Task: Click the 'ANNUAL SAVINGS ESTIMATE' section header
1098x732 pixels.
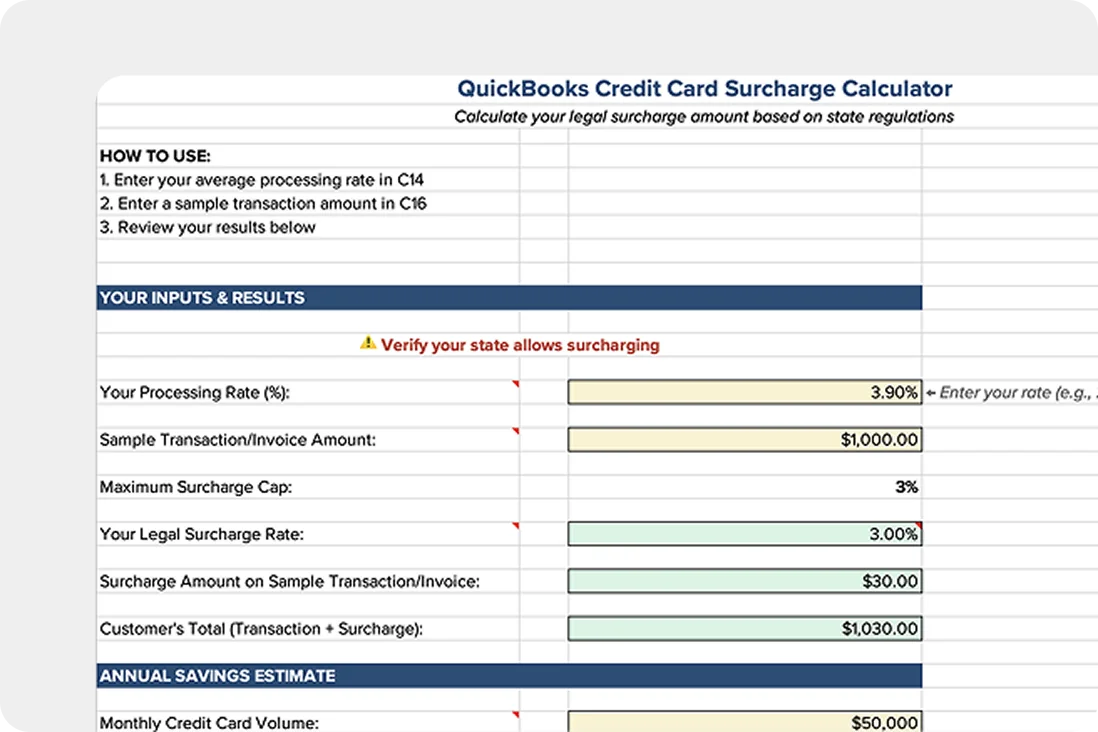Action: coord(509,675)
